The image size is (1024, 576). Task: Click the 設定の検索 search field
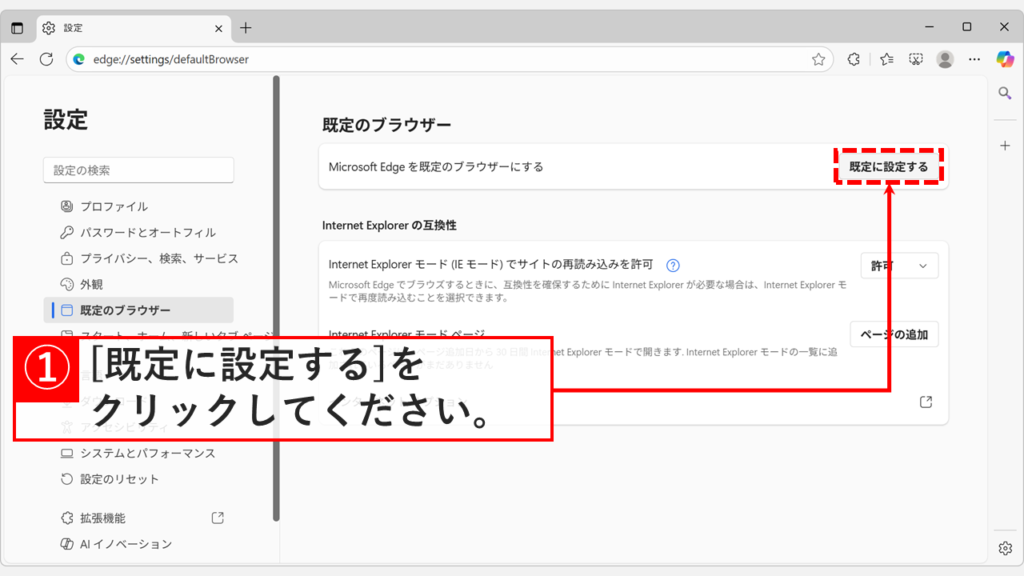[x=137, y=170]
